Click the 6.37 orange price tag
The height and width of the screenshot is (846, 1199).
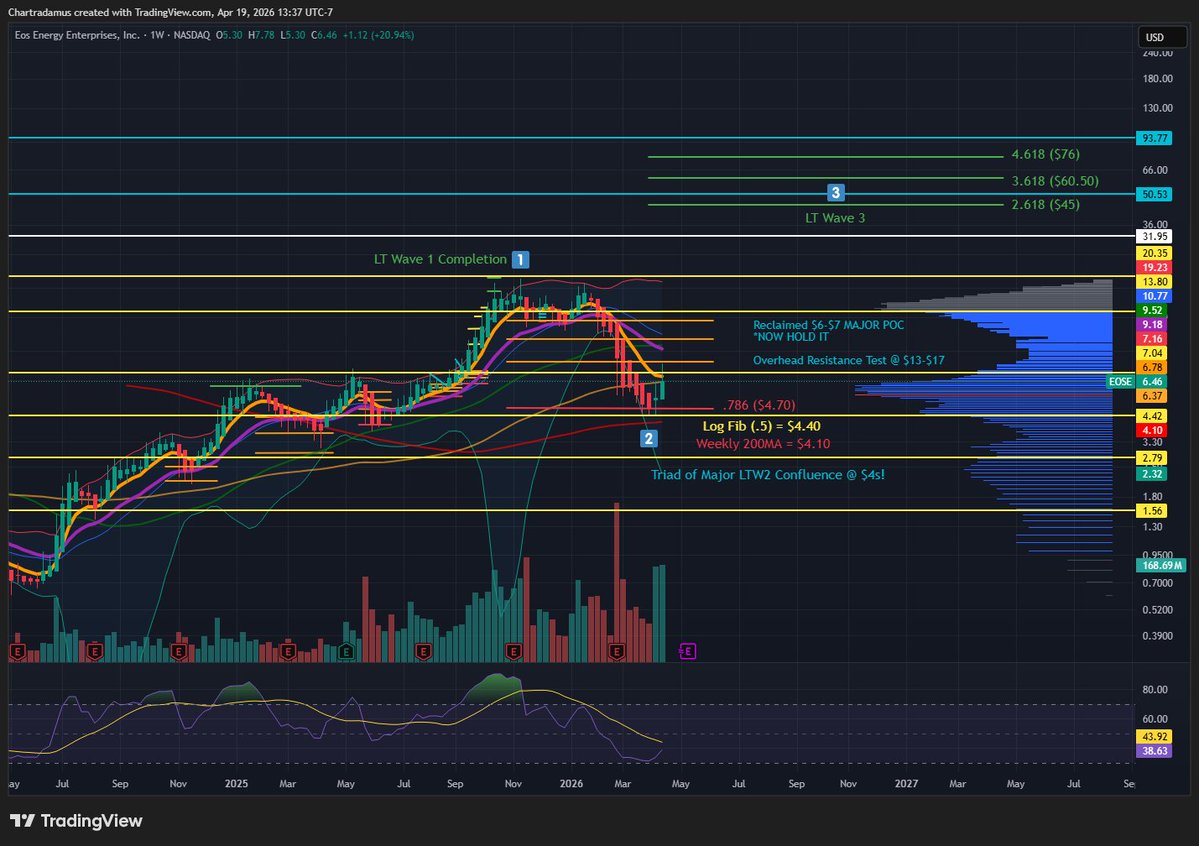[x=1152, y=396]
